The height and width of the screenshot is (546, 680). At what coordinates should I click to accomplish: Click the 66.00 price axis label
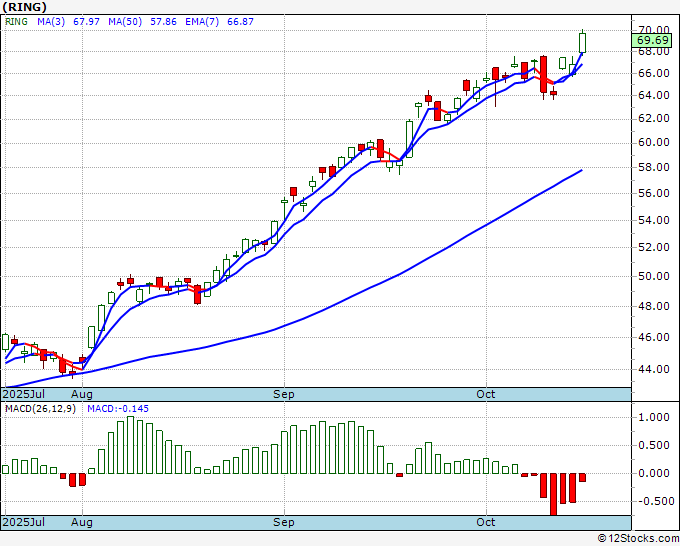654,73
